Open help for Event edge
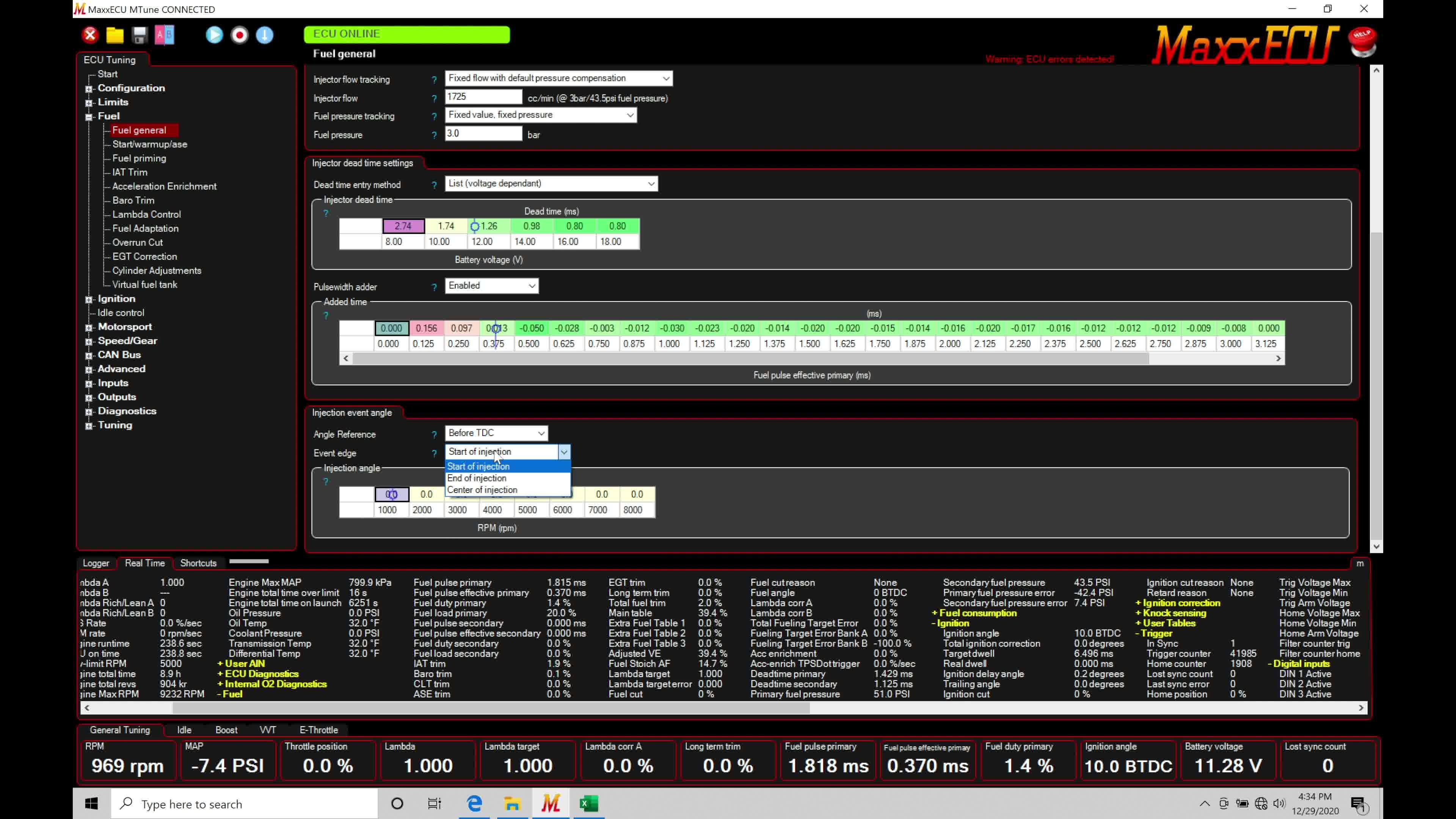Image resolution: width=1456 pixels, height=819 pixels. (x=434, y=453)
